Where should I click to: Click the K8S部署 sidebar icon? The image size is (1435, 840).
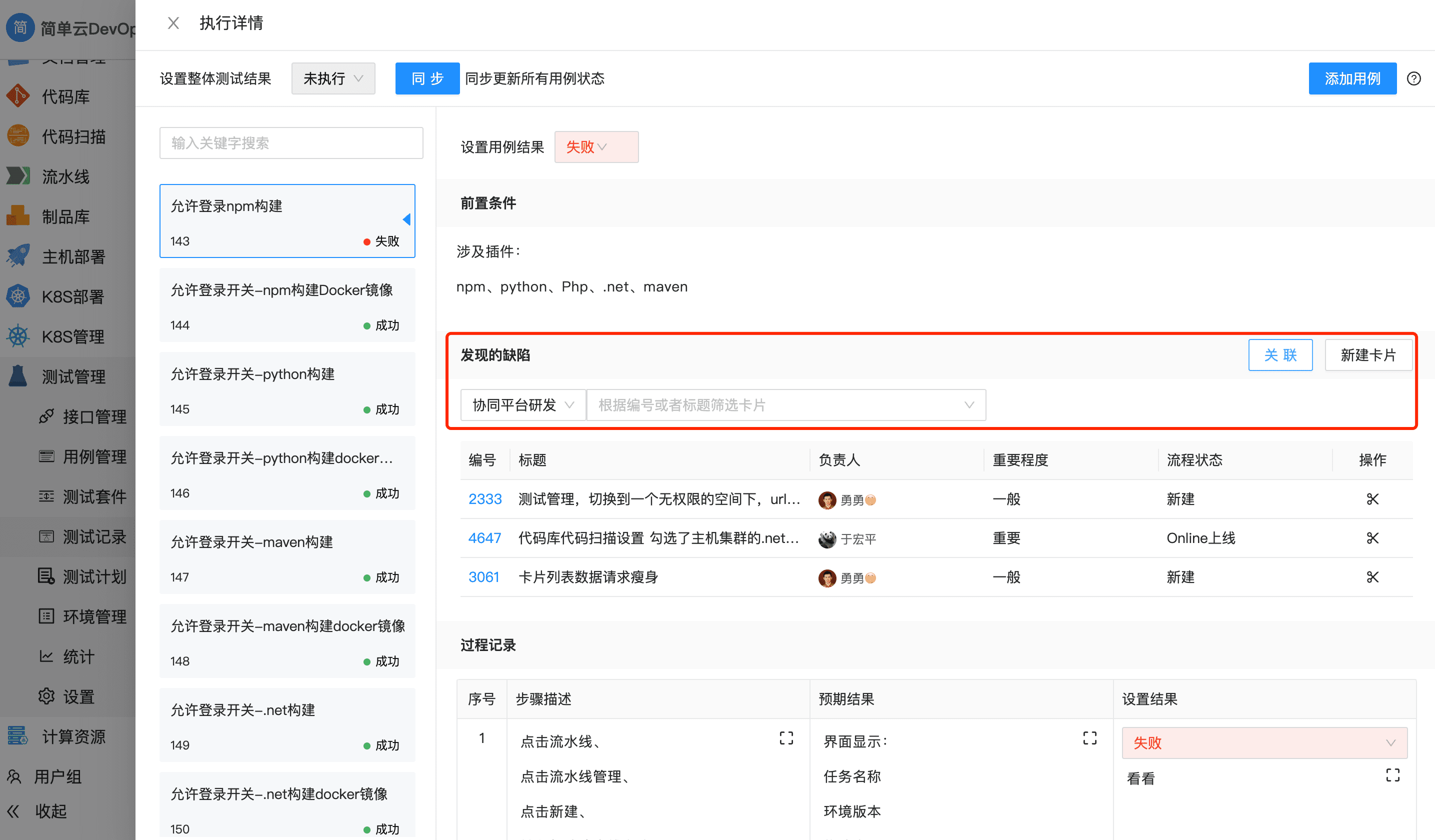click(x=17, y=295)
